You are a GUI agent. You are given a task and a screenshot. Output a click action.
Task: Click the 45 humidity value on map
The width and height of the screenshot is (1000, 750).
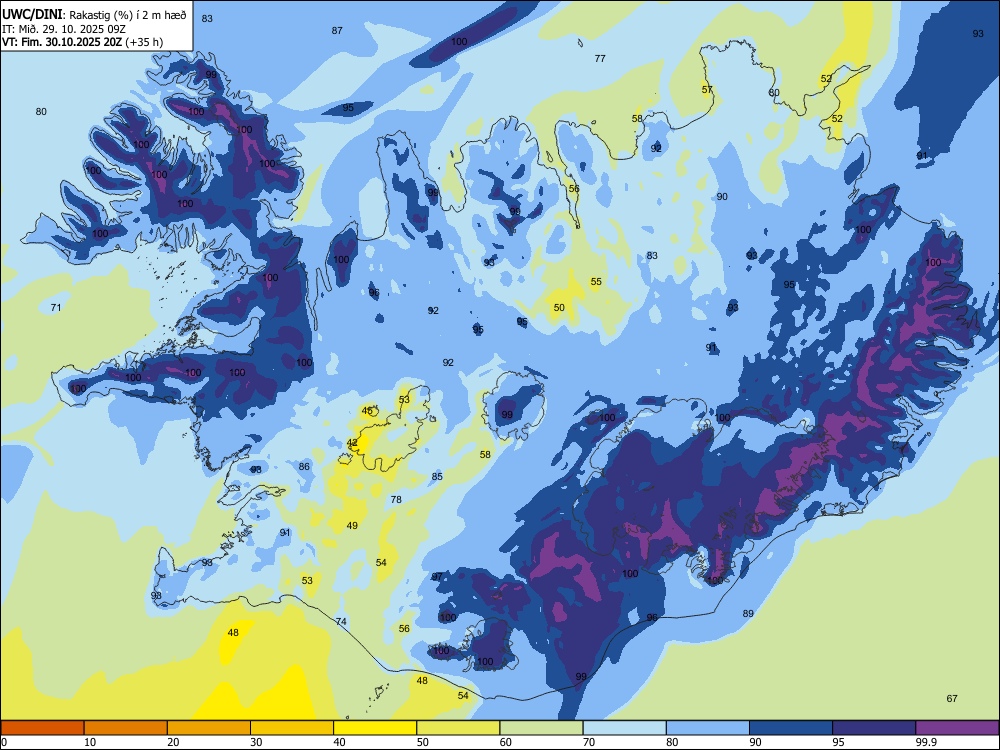click(x=367, y=411)
